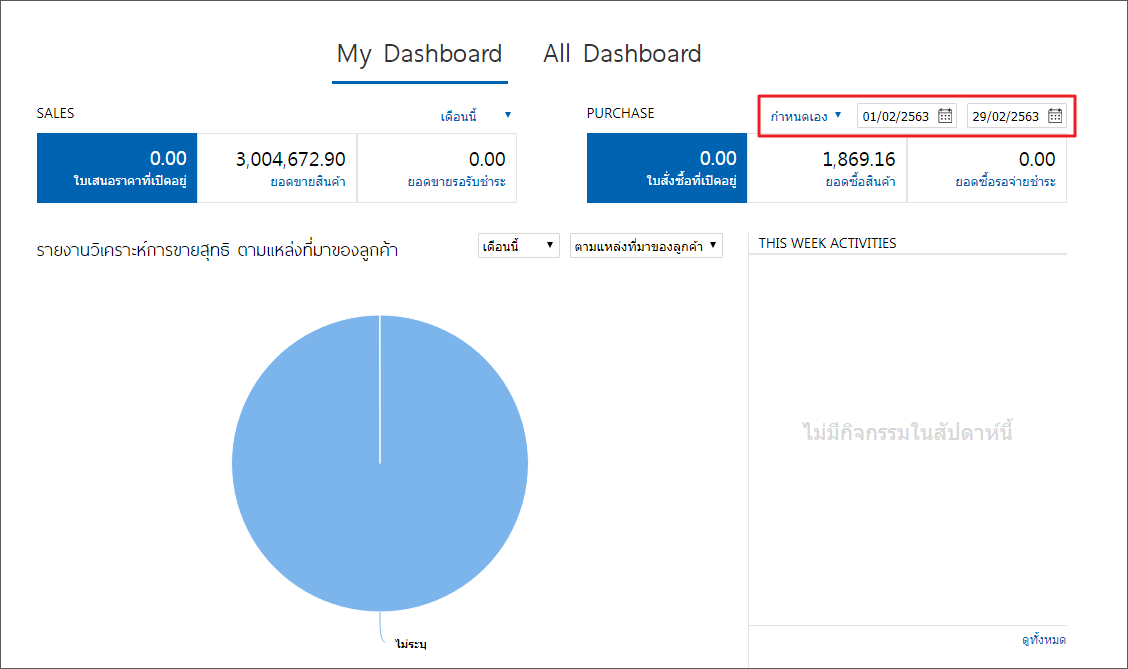This screenshot has width=1128, height=669.
Task: Click the 01/02/2563 start date field
Action: pyautogui.click(x=896, y=116)
